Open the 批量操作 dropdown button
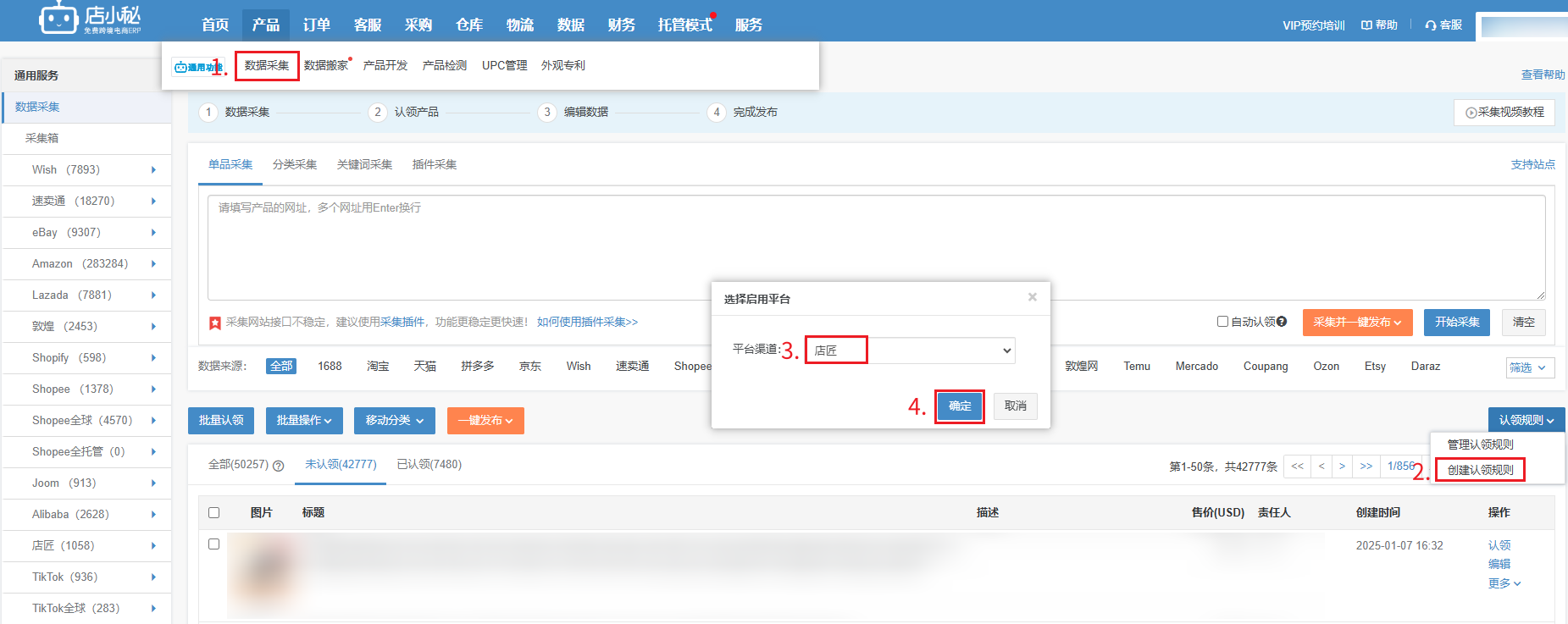 304,421
